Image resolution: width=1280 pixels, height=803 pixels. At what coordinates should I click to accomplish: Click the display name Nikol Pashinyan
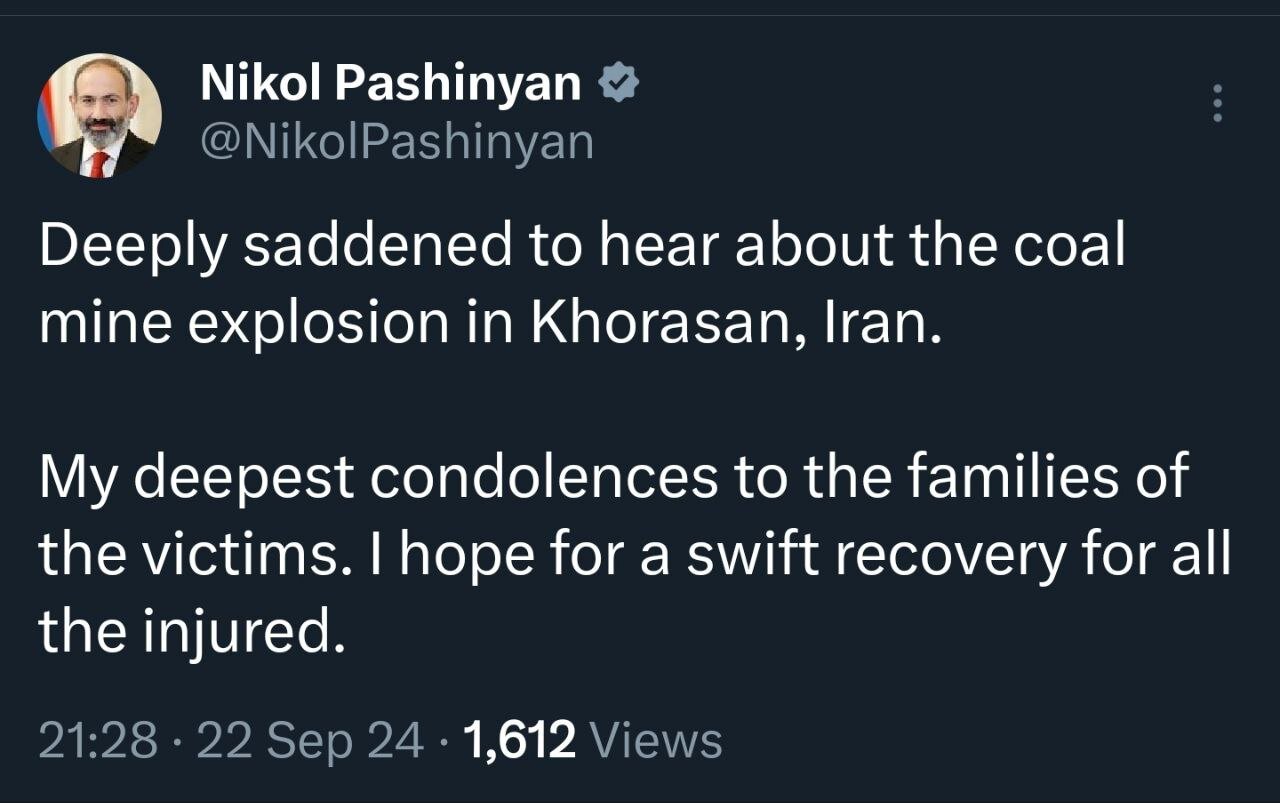pos(390,84)
